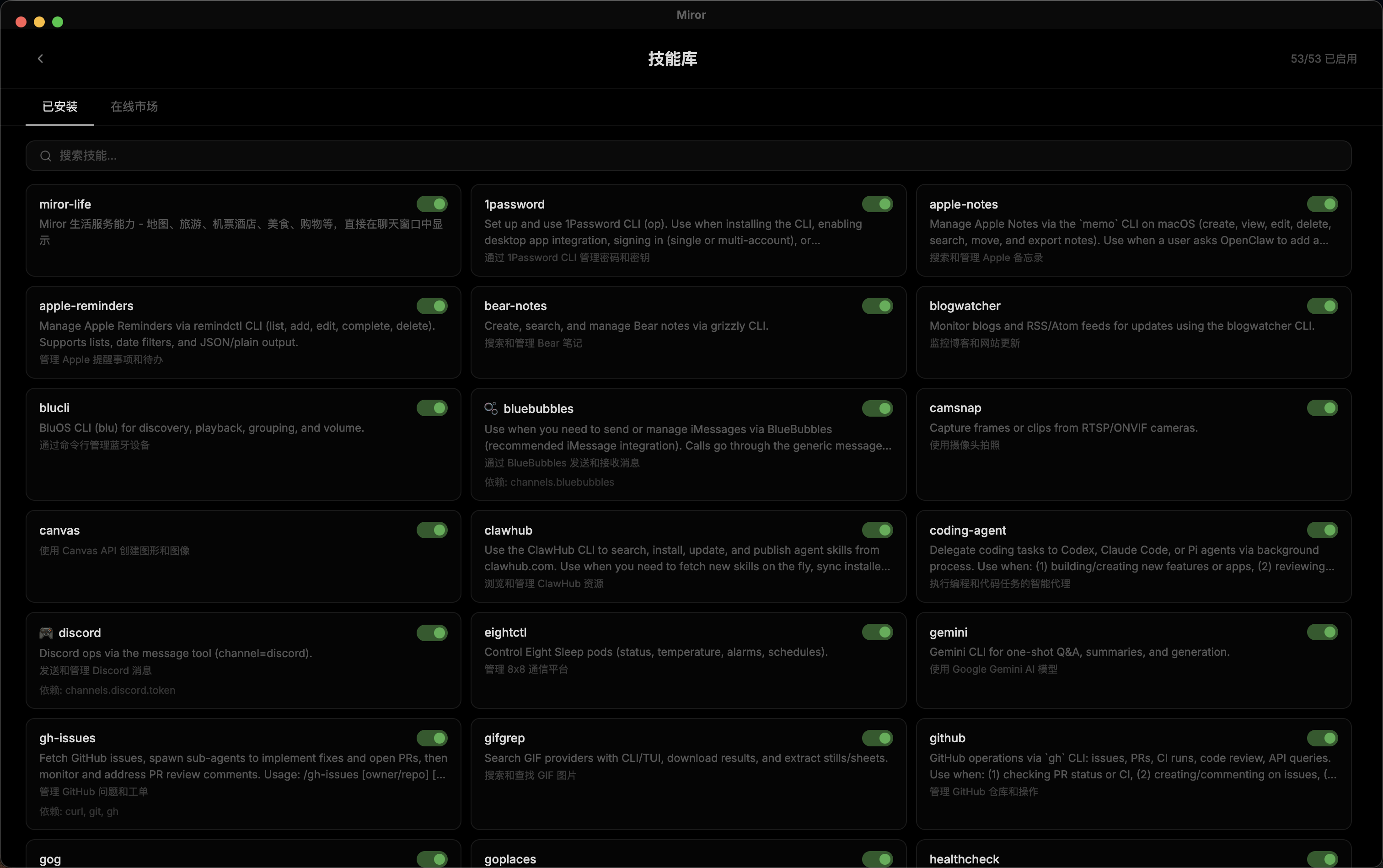Toggle the canvas skill switch
Viewport: 1383px width, 868px height.
pos(432,530)
